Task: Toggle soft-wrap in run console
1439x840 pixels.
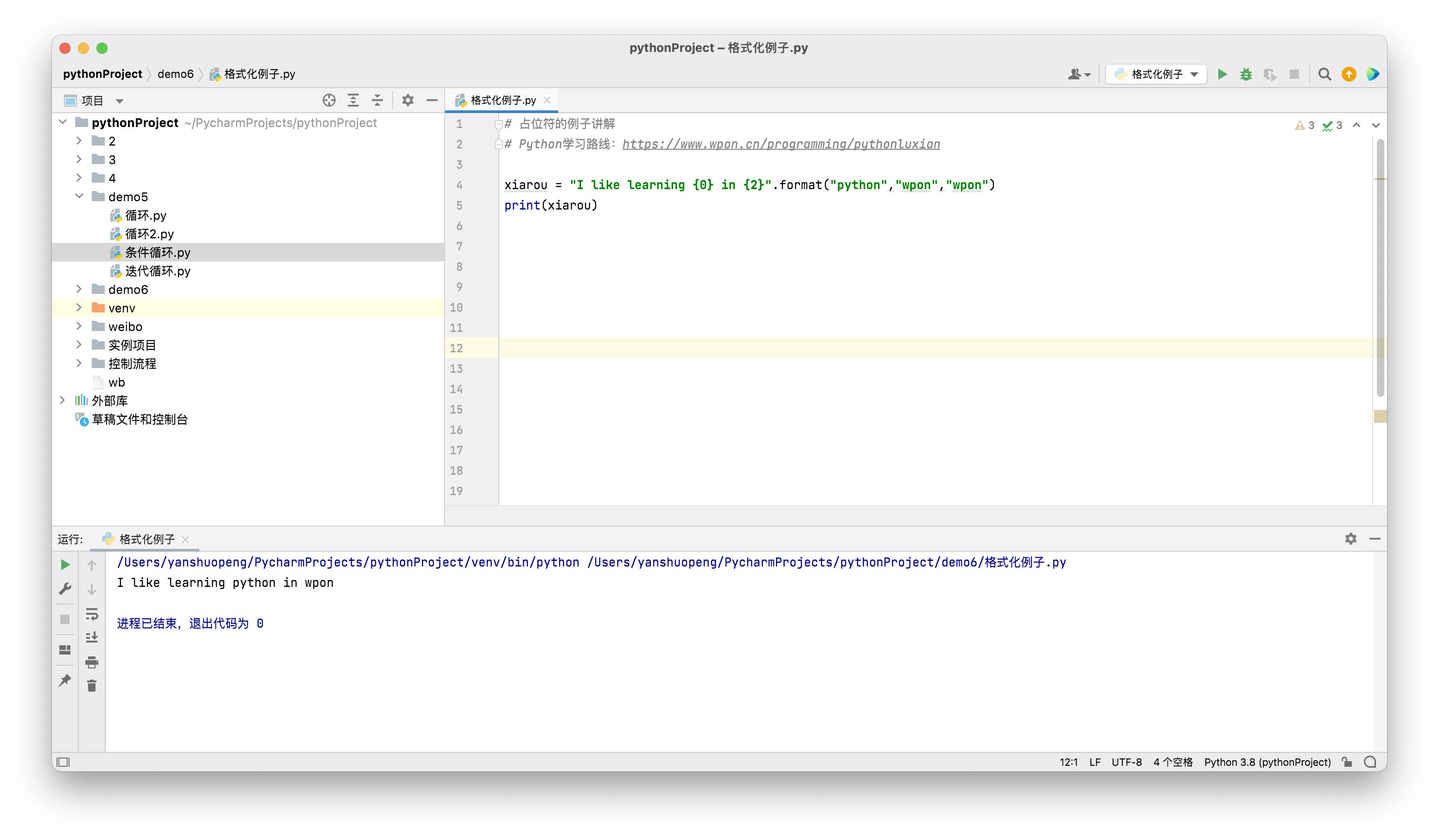Action: [x=92, y=614]
